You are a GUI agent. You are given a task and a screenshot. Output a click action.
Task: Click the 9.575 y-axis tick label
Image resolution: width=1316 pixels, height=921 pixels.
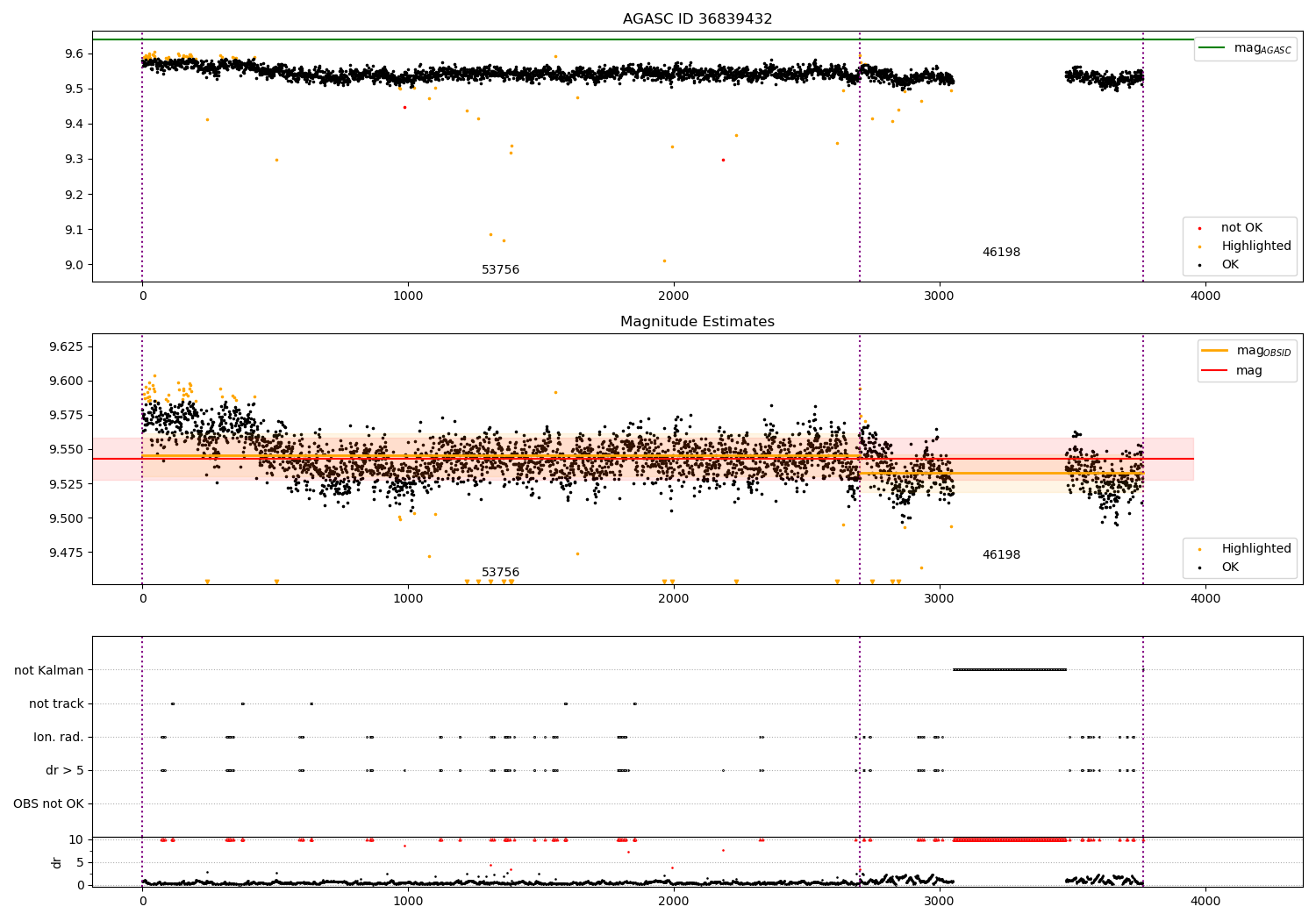click(66, 415)
